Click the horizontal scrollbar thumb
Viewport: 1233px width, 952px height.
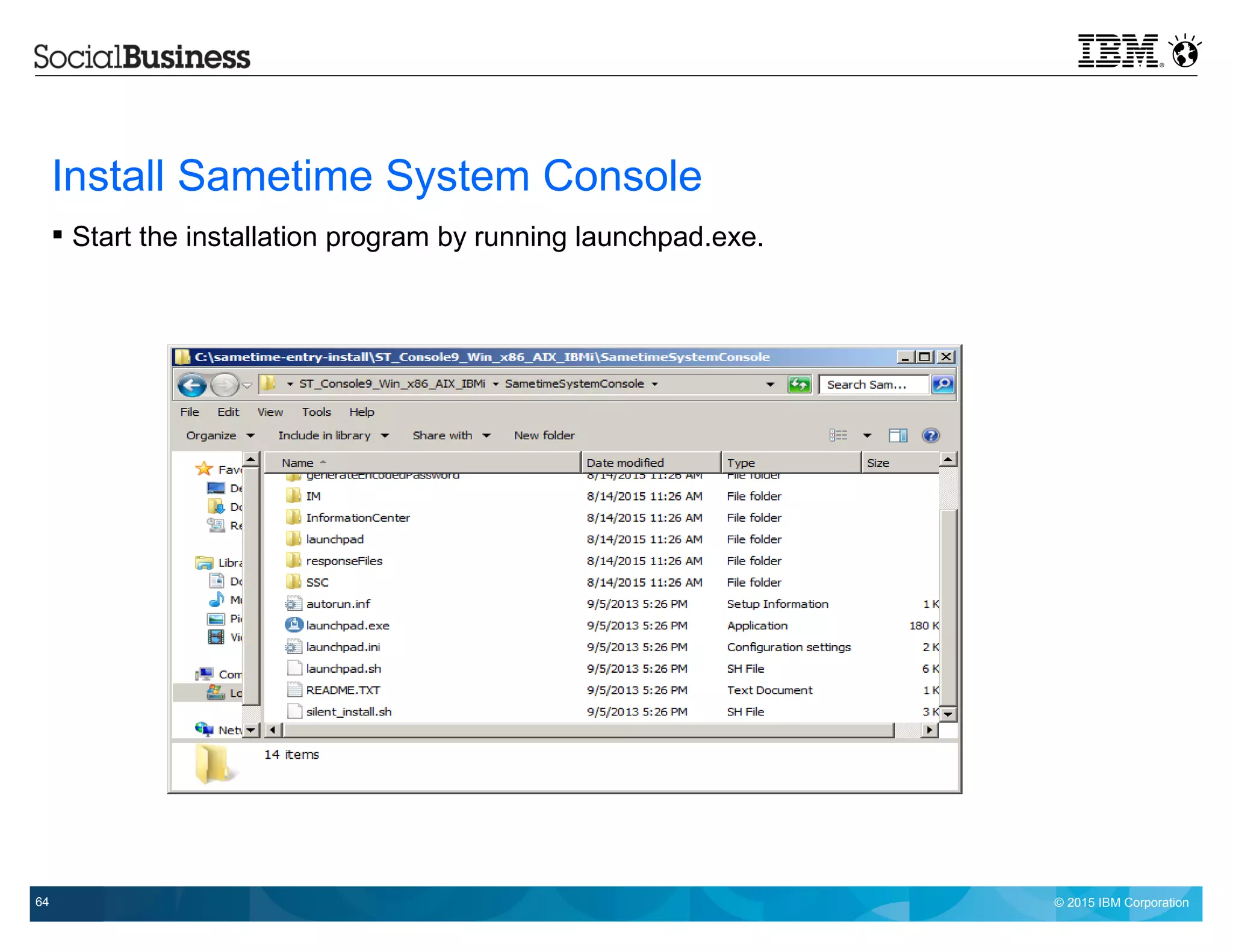point(588,730)
